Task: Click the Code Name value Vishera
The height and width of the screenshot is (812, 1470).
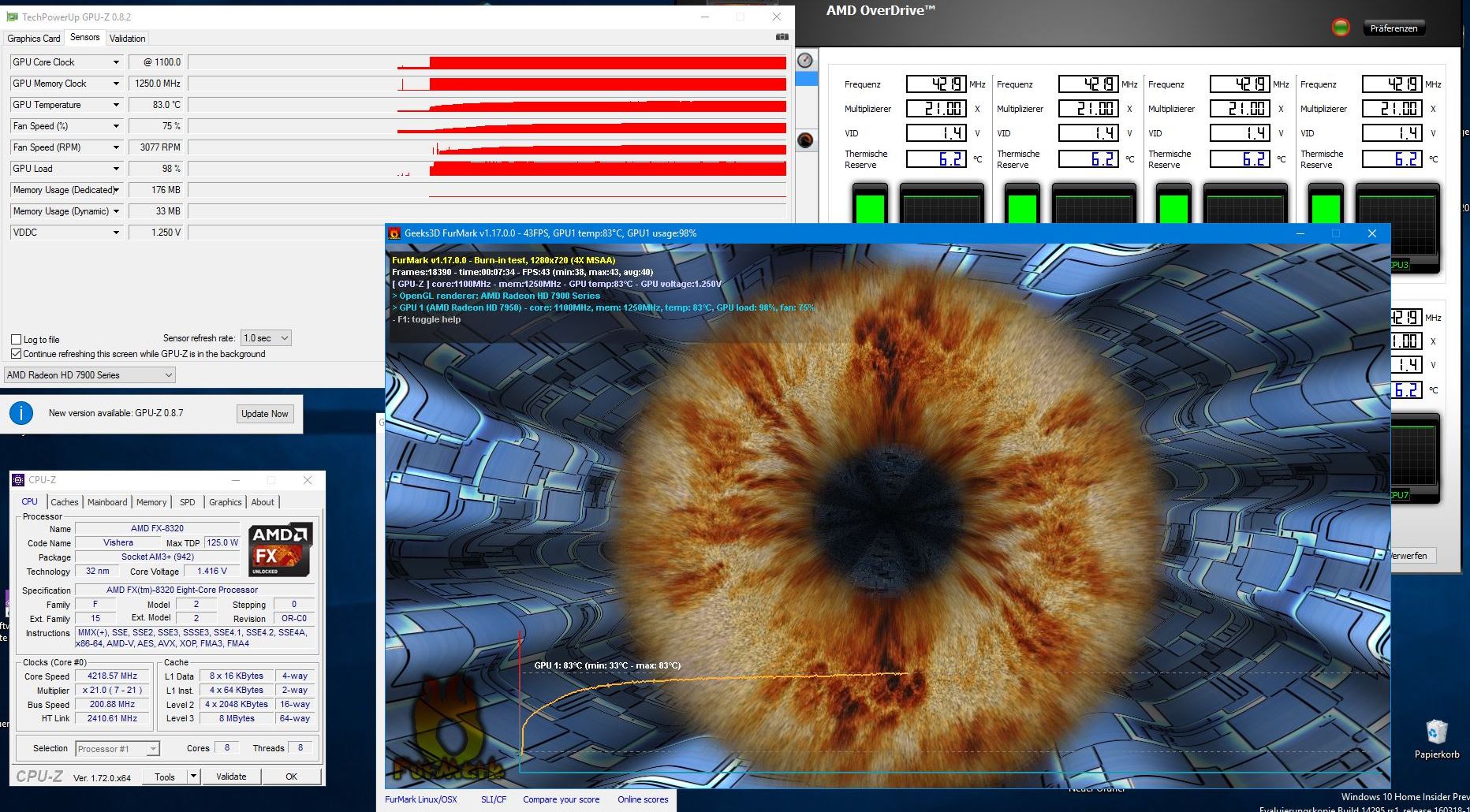Action: click(x=118, y=542)
